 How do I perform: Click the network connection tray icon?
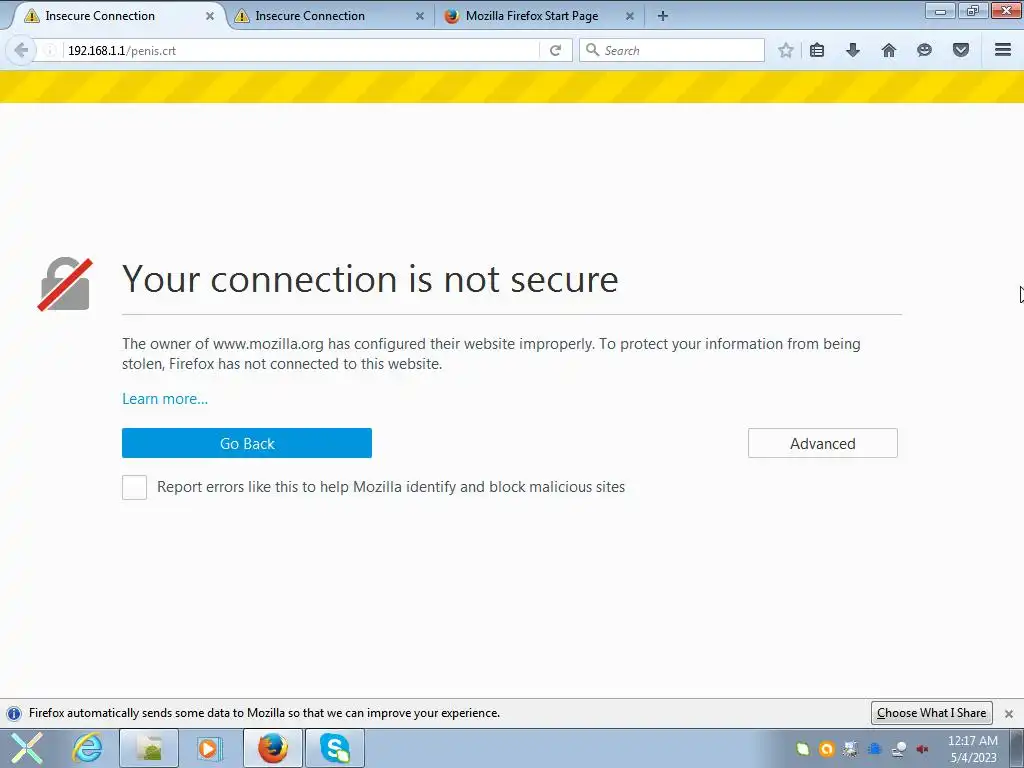pyautogui.click(x=899, y=749)
